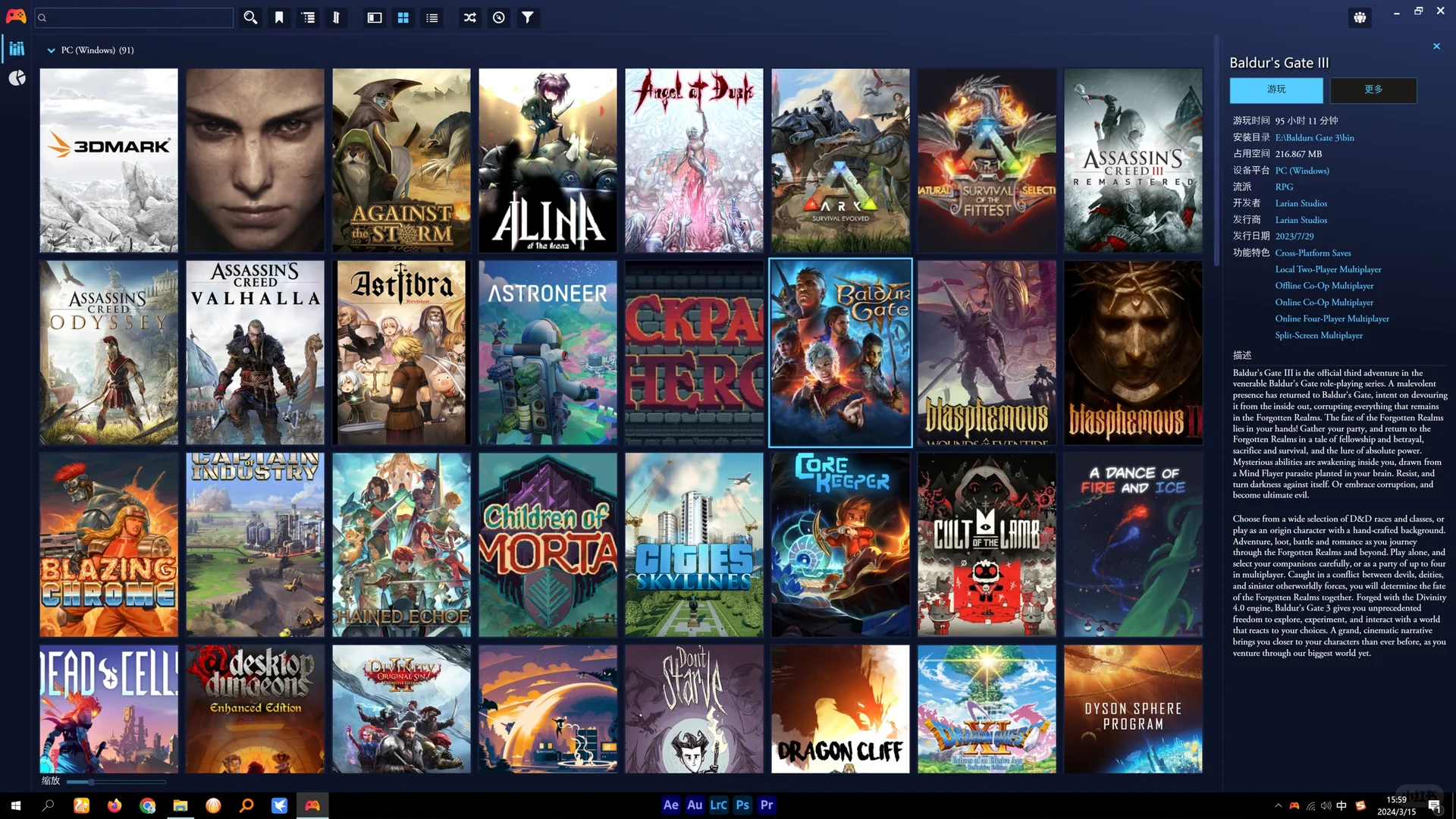The image size is (1456, 819).
Task: Open the Library view in sidebar
Action: click(17, 49)
